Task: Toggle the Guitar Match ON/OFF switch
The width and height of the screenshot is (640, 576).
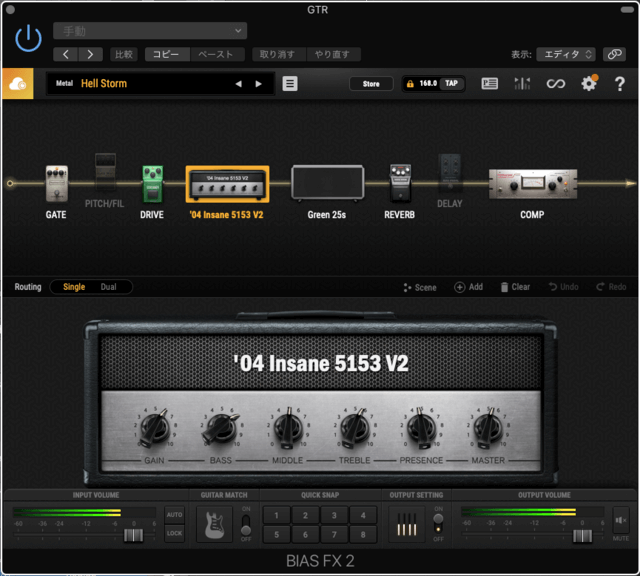Action: (246, 524)
